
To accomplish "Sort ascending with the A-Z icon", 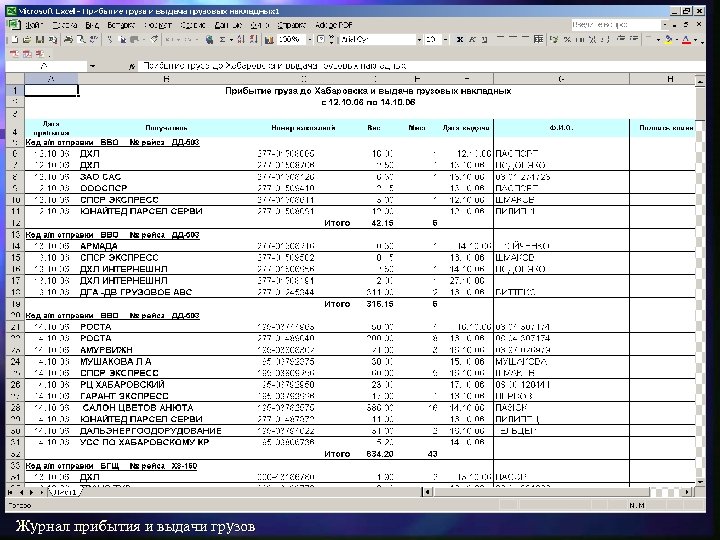I will pyautogui.click(x=241, y=40).
